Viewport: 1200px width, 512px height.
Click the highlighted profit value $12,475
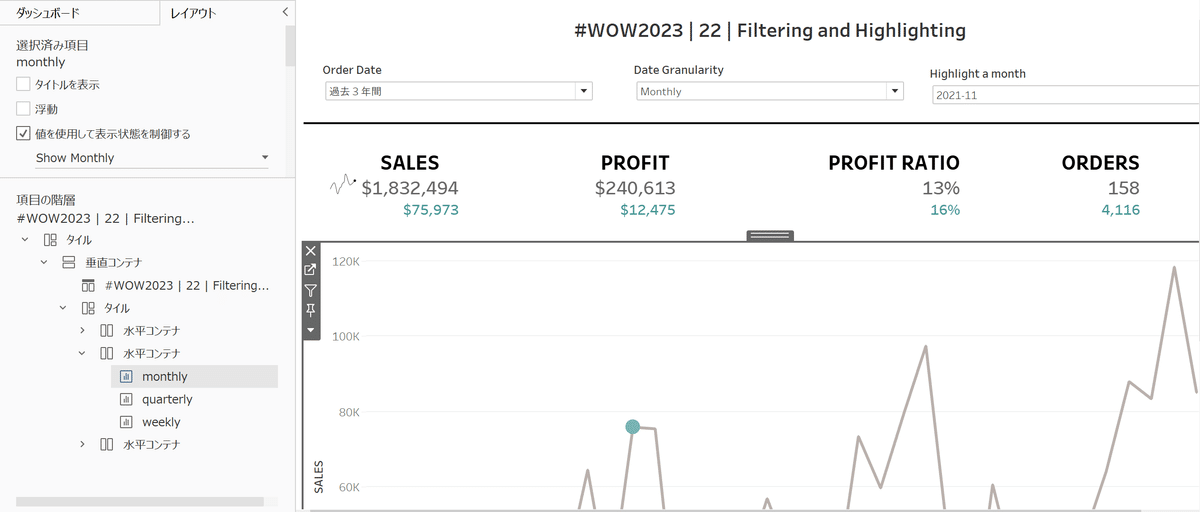click(648, 210)
